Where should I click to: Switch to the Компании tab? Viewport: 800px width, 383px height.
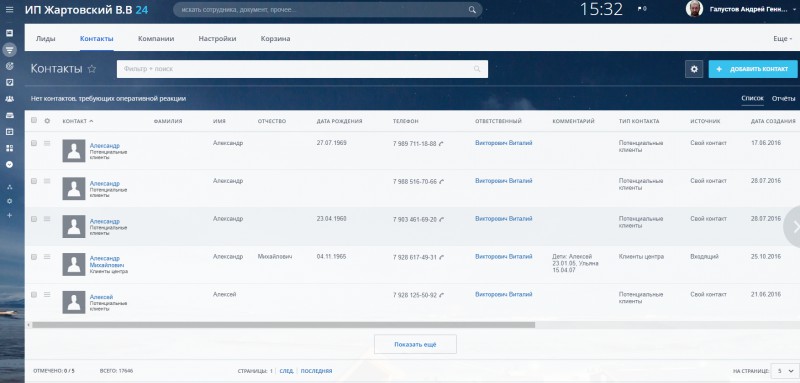point(156,39)
